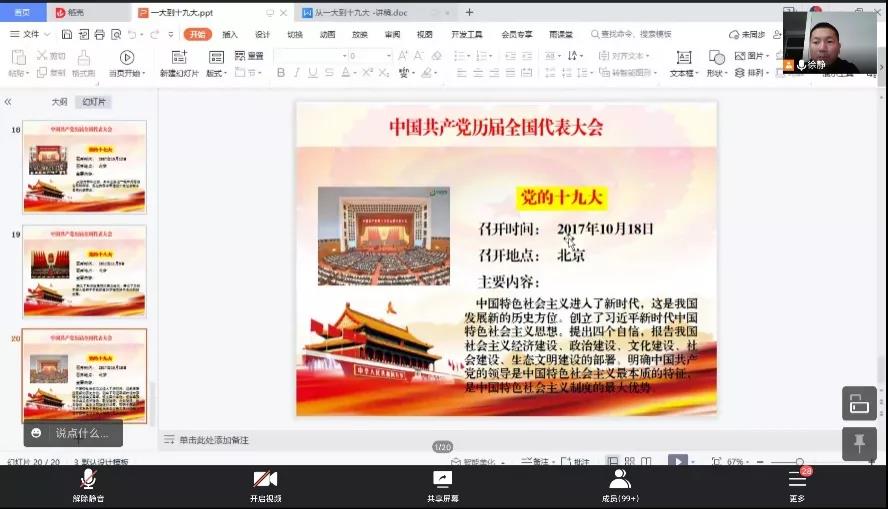The height and width of the screenshot is (509, 888).
Task: Toggle Bold formatting
Action: coord(280,72)
